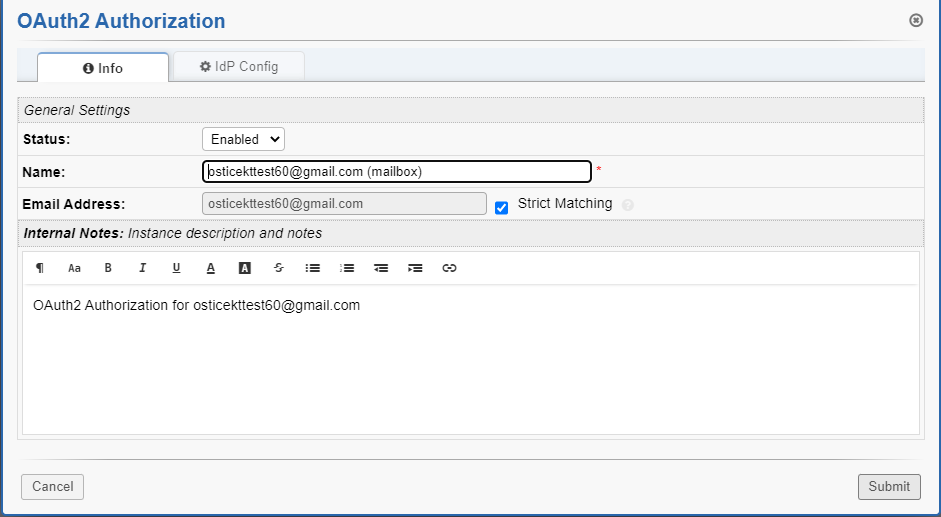Apply underline formatting to notes text

click(176, 268)
